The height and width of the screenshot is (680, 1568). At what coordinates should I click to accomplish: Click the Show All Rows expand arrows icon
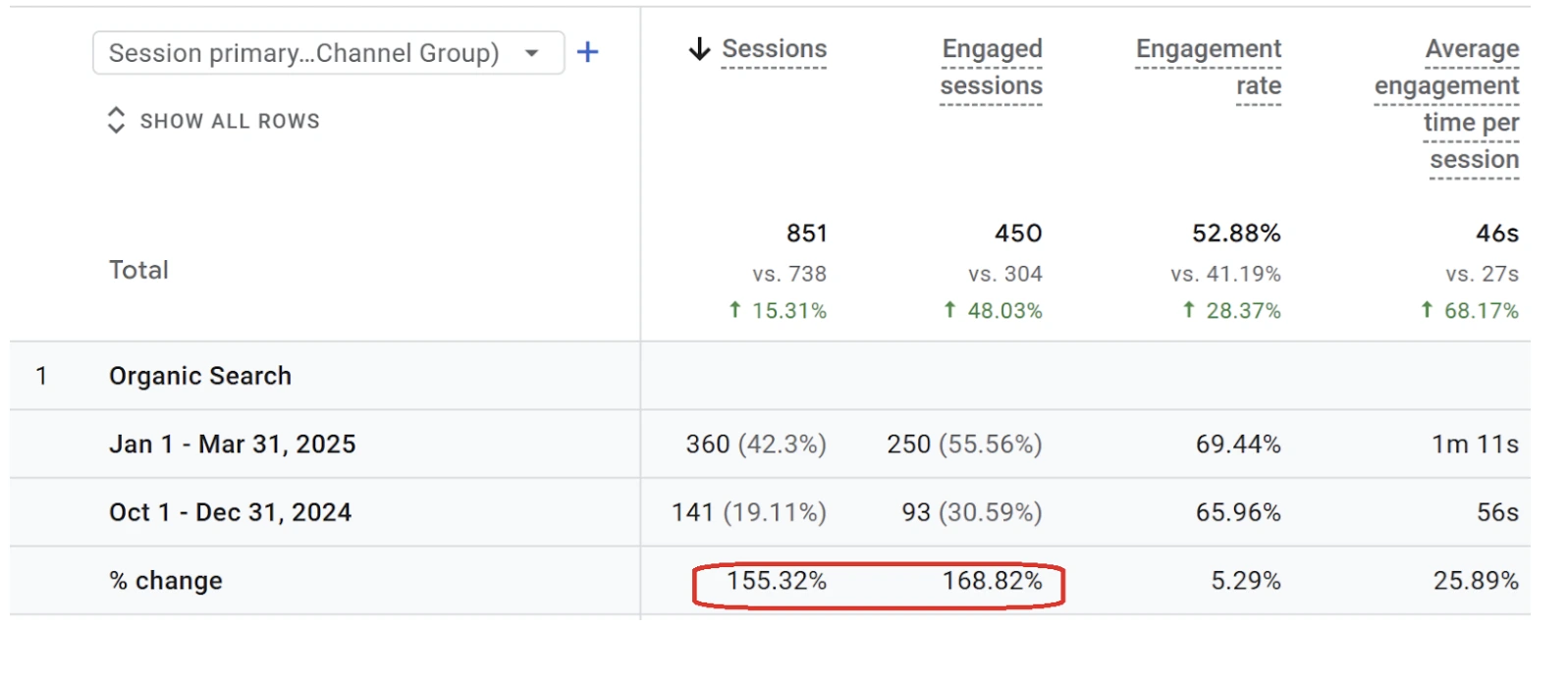116,120
